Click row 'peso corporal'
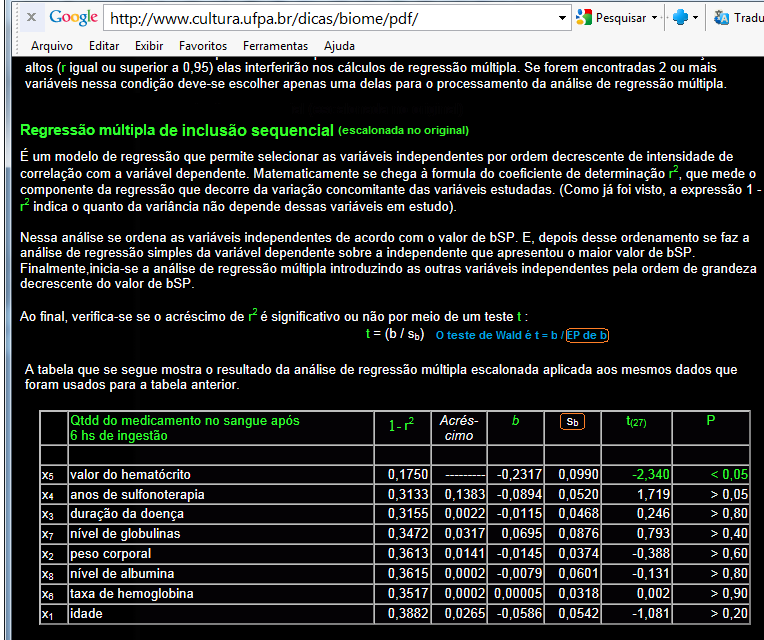 point(395,554)
